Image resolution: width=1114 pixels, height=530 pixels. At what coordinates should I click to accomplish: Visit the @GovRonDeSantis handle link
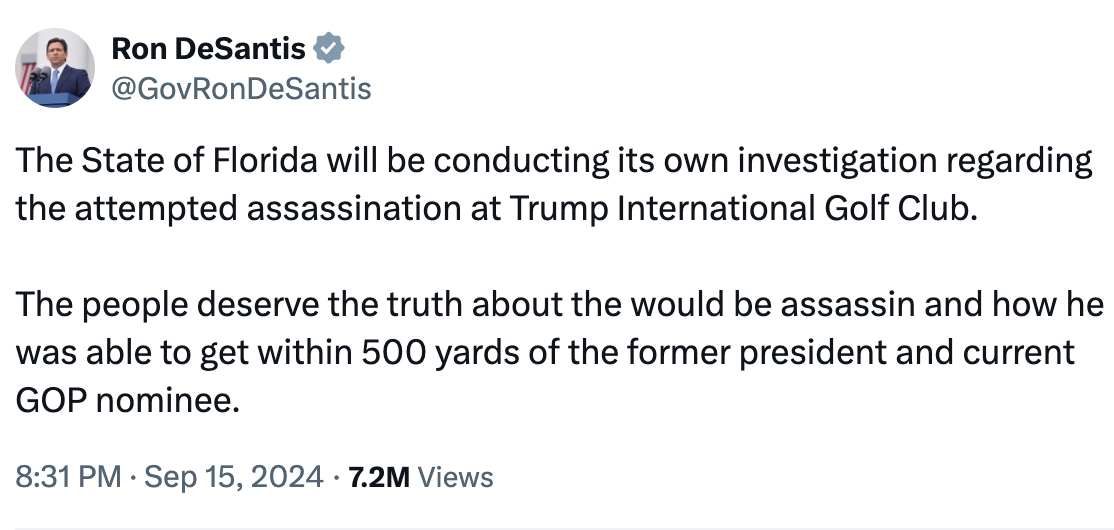click(242, 89)
